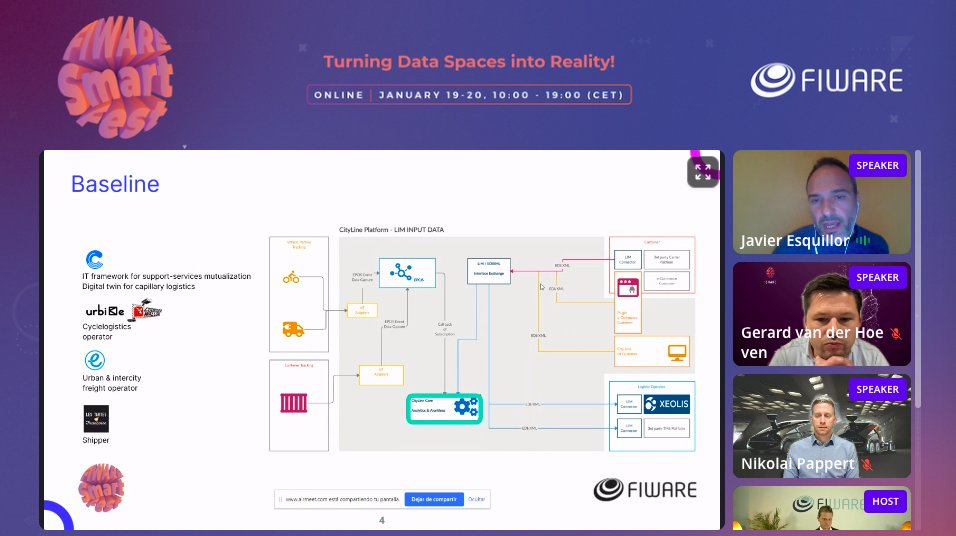Click the SPEAKER badge on Javier Esquillor's tile

pos(877,166)
